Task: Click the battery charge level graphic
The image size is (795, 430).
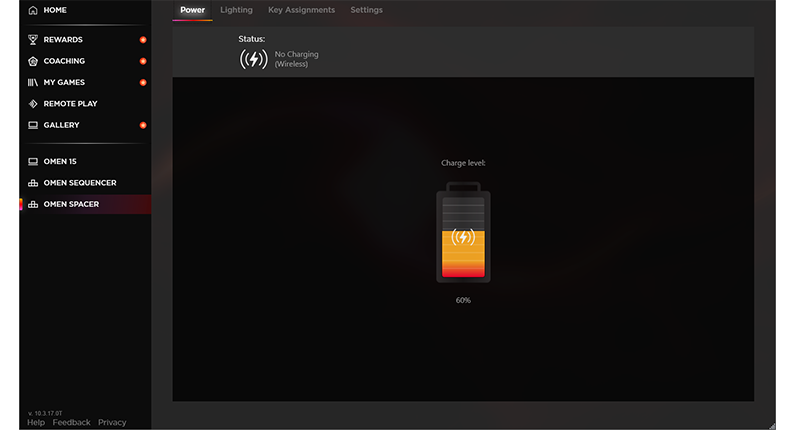Action: pyautogui.click(x=463, y=232)
